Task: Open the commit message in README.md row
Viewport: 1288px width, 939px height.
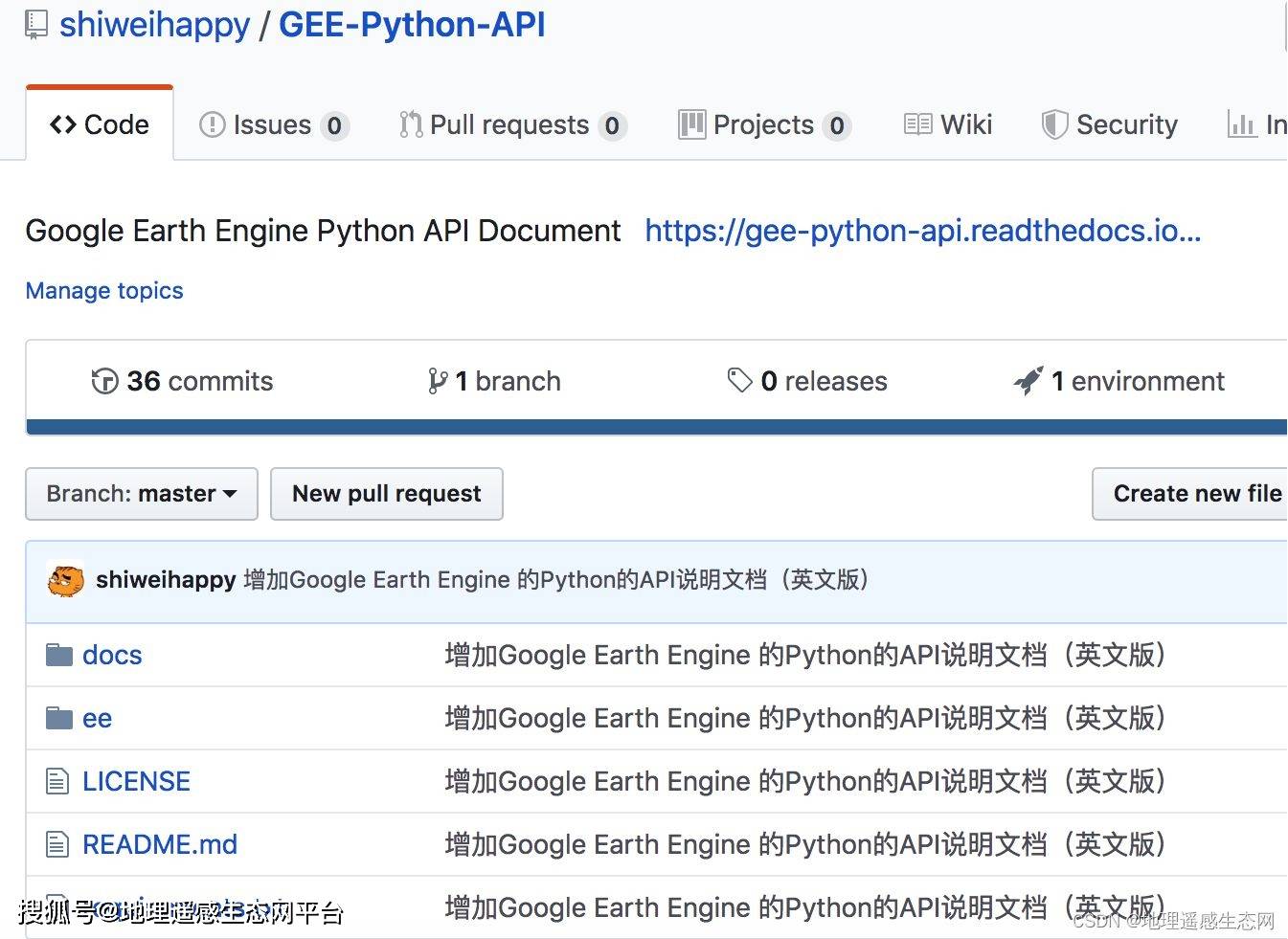Action: (804, 844)
